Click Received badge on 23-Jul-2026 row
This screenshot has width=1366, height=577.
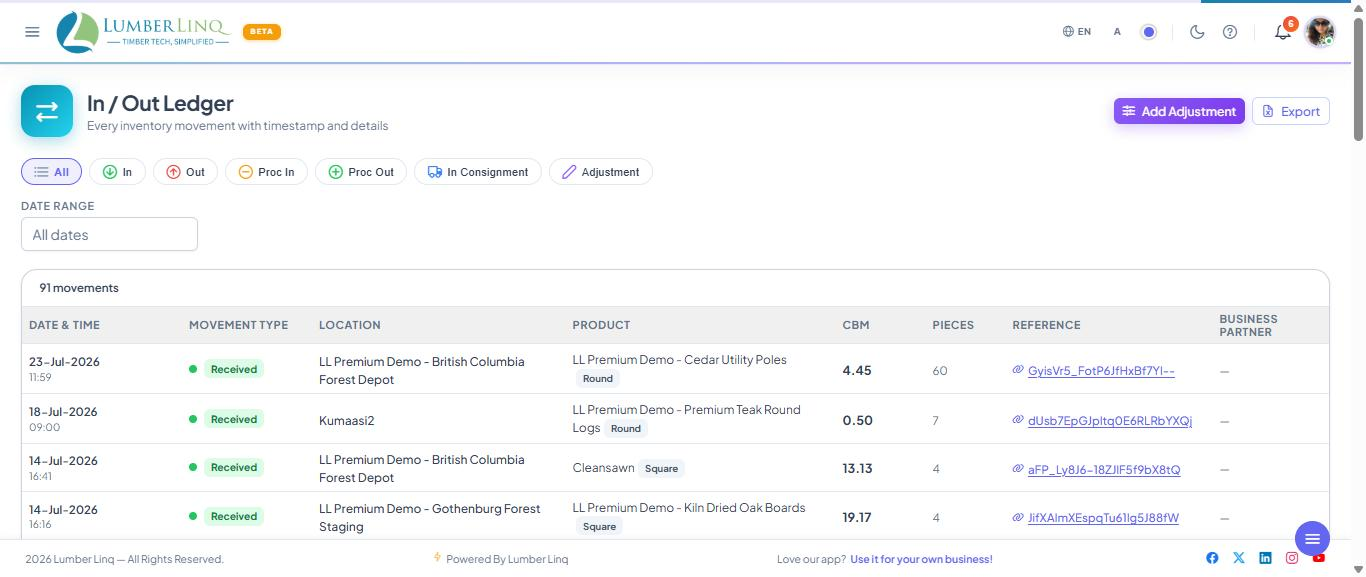(x=234, y=369)
